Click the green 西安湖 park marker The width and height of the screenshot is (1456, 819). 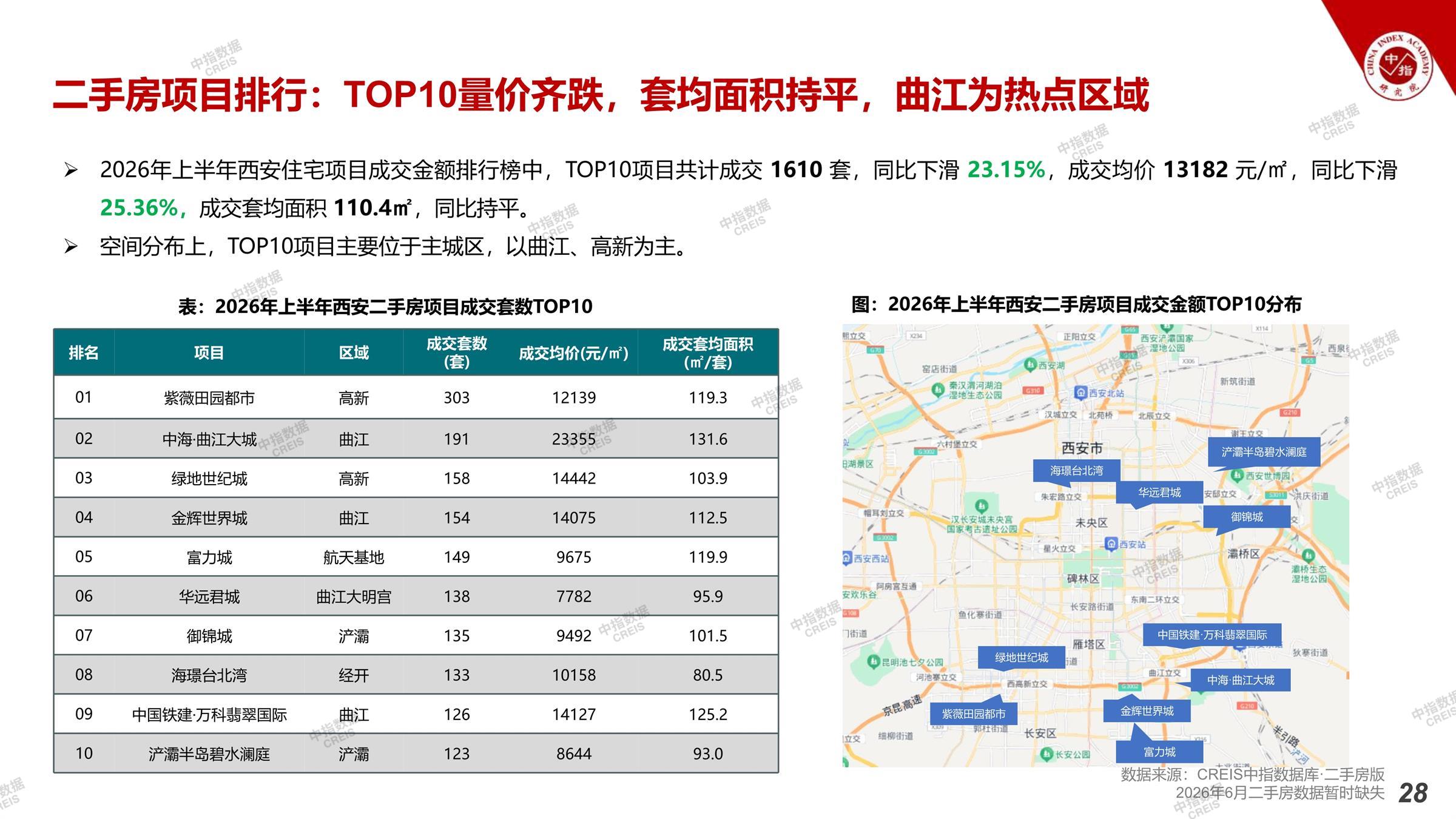[x=1030, y=365]
